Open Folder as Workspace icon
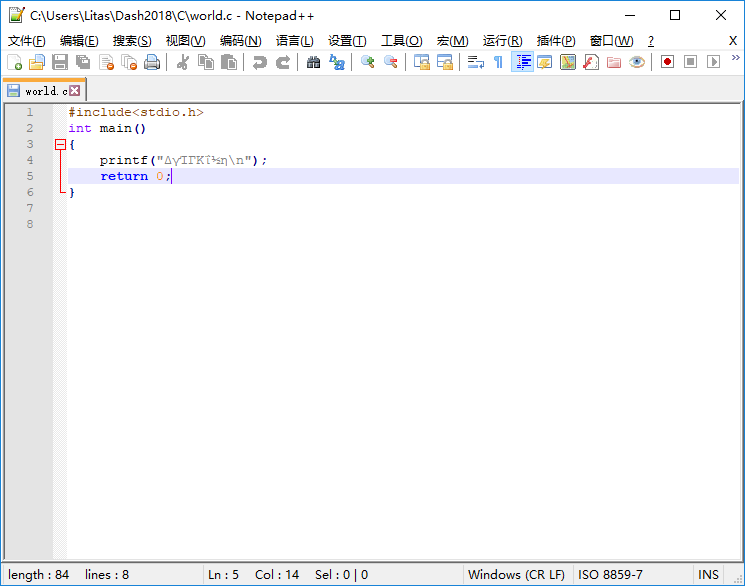 pos(614,62)
